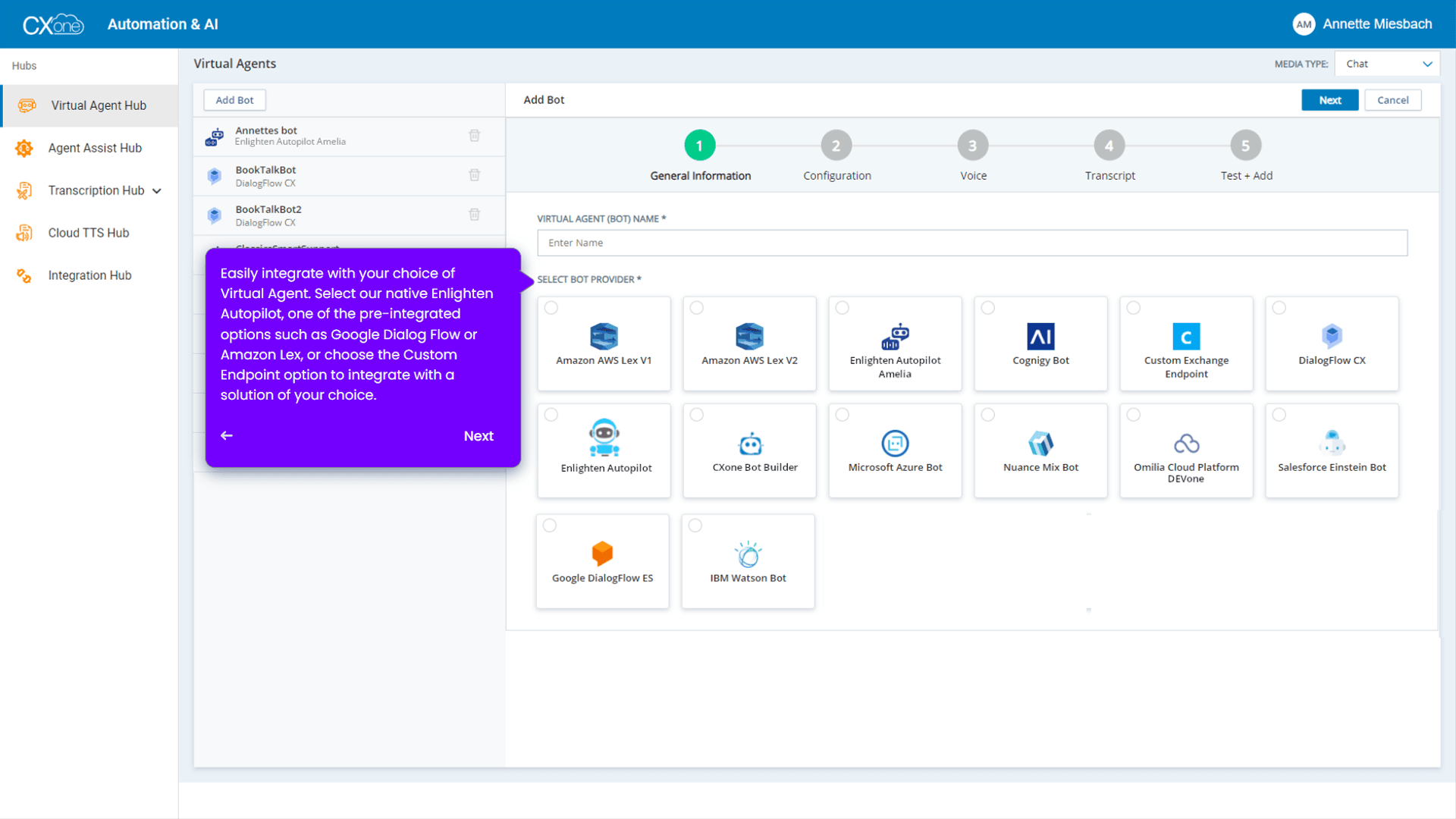Go to the Integration Hub
This screenshot has width=1456, height=819.
click(x=89, y=275)
